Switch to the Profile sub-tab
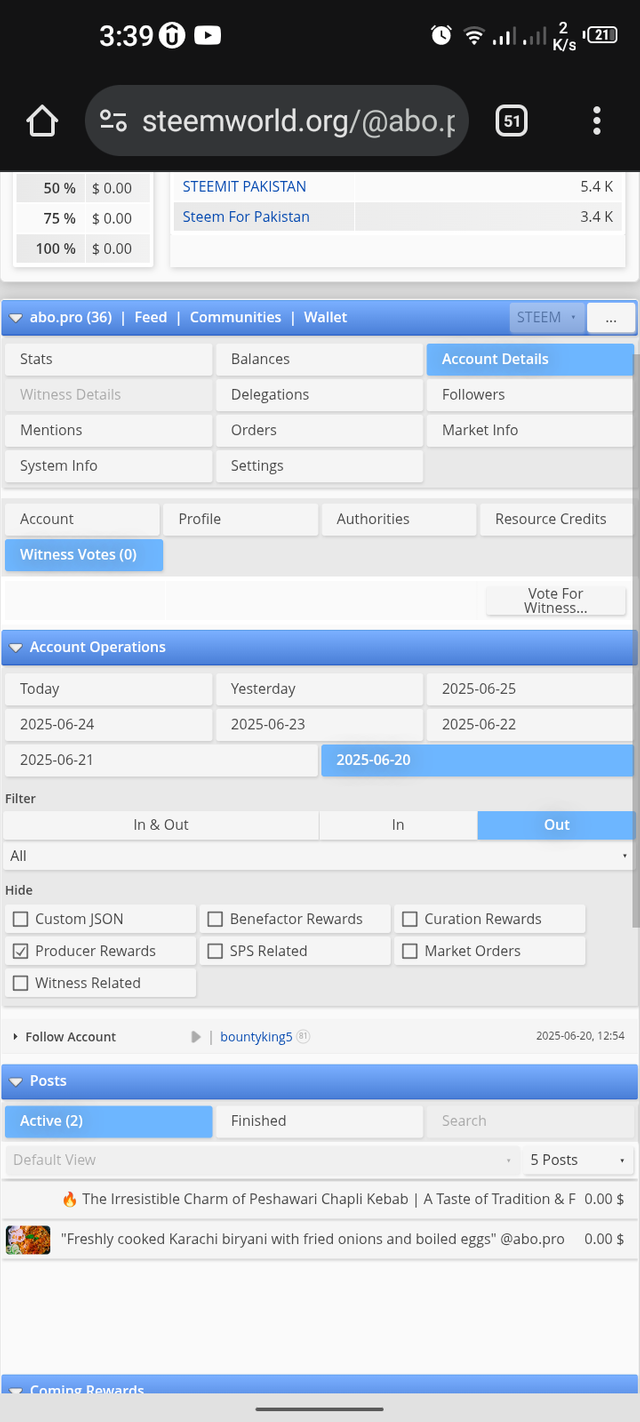The width and height of the screenshot is (640, 1422). (x=240, y=519)
